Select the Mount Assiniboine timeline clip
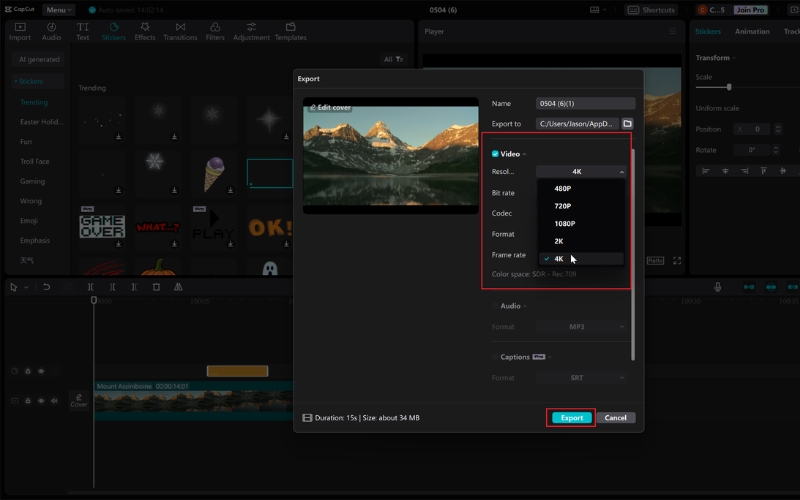This screenshot has height=500, width=800. point(193,401)
